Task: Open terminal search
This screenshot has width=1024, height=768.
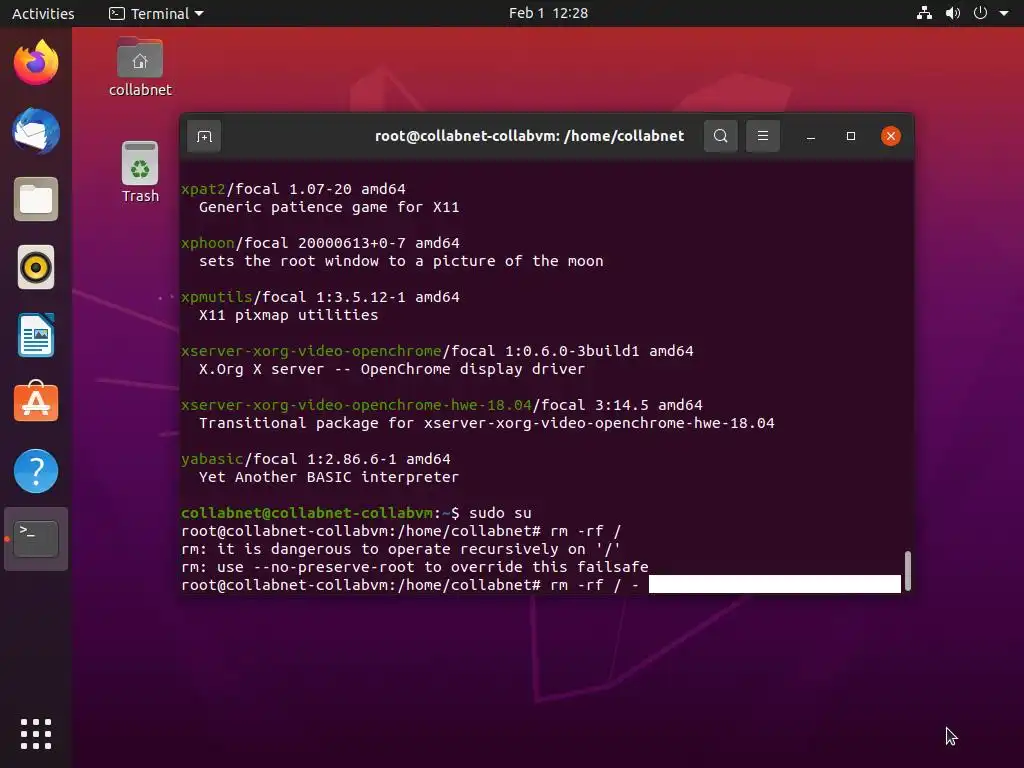Action: [721, 136]
